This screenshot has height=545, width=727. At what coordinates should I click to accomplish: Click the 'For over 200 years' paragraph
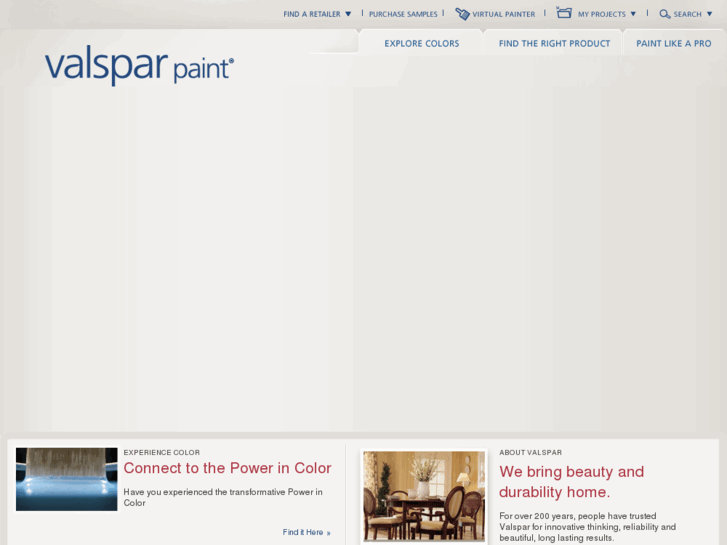pos(587,527)
